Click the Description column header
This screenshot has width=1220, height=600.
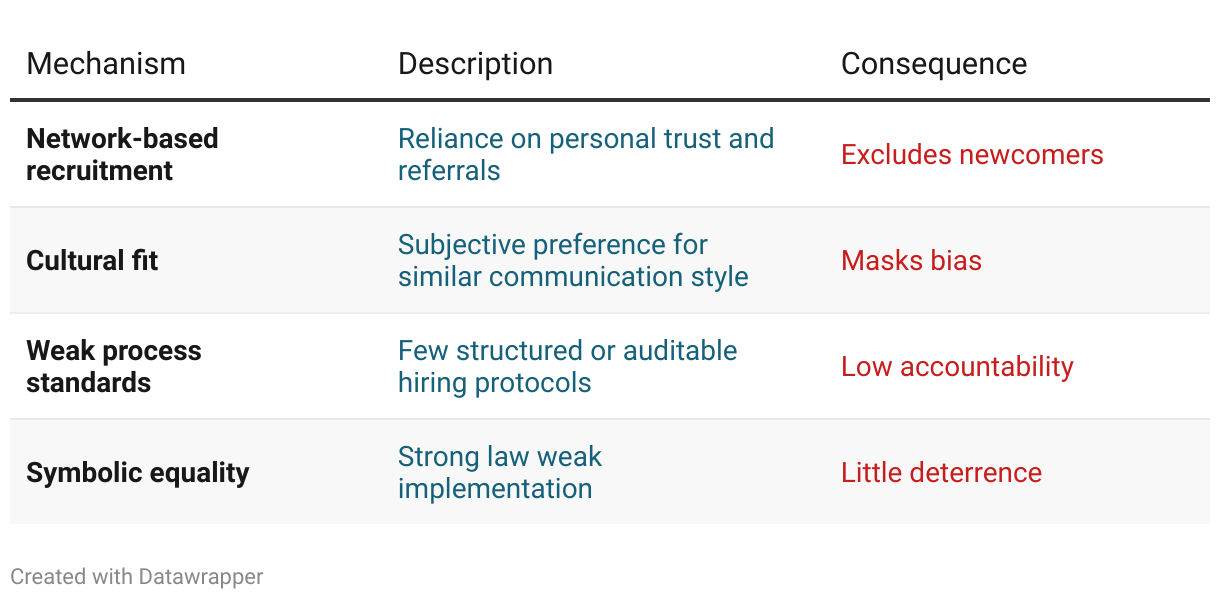[475, 64]
